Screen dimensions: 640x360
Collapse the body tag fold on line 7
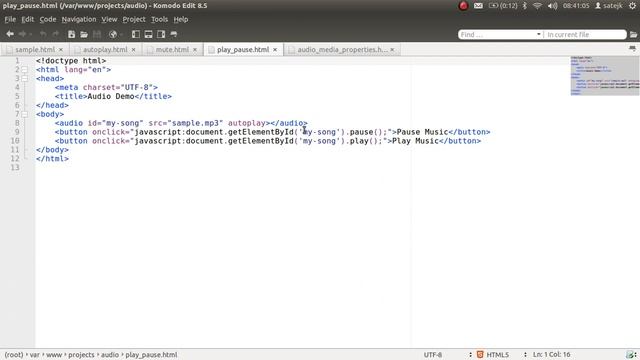coord(25,114)
